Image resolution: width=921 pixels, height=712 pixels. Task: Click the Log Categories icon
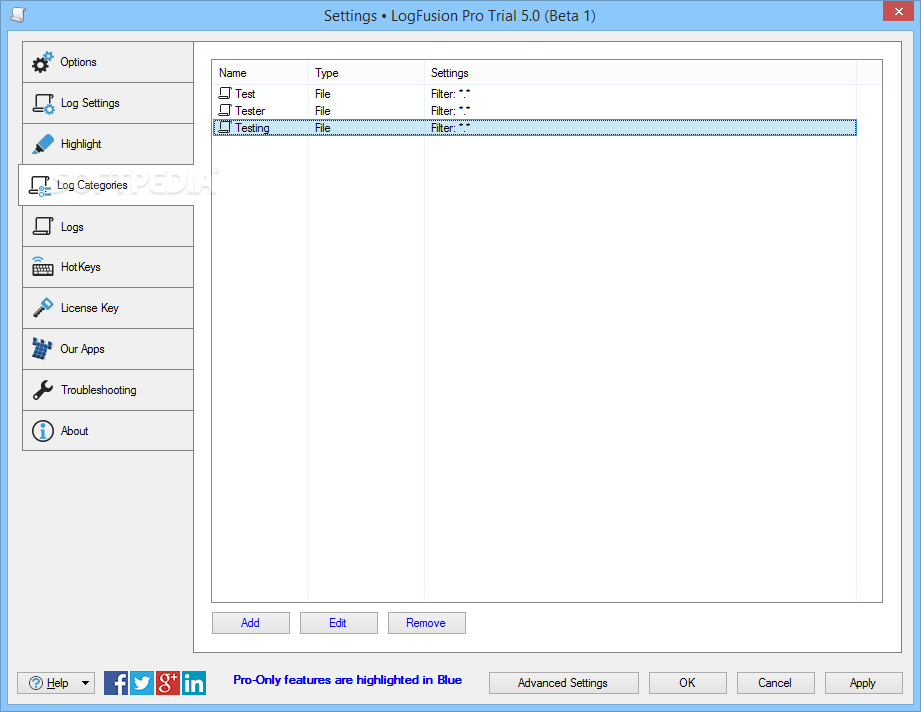(40, 186)
